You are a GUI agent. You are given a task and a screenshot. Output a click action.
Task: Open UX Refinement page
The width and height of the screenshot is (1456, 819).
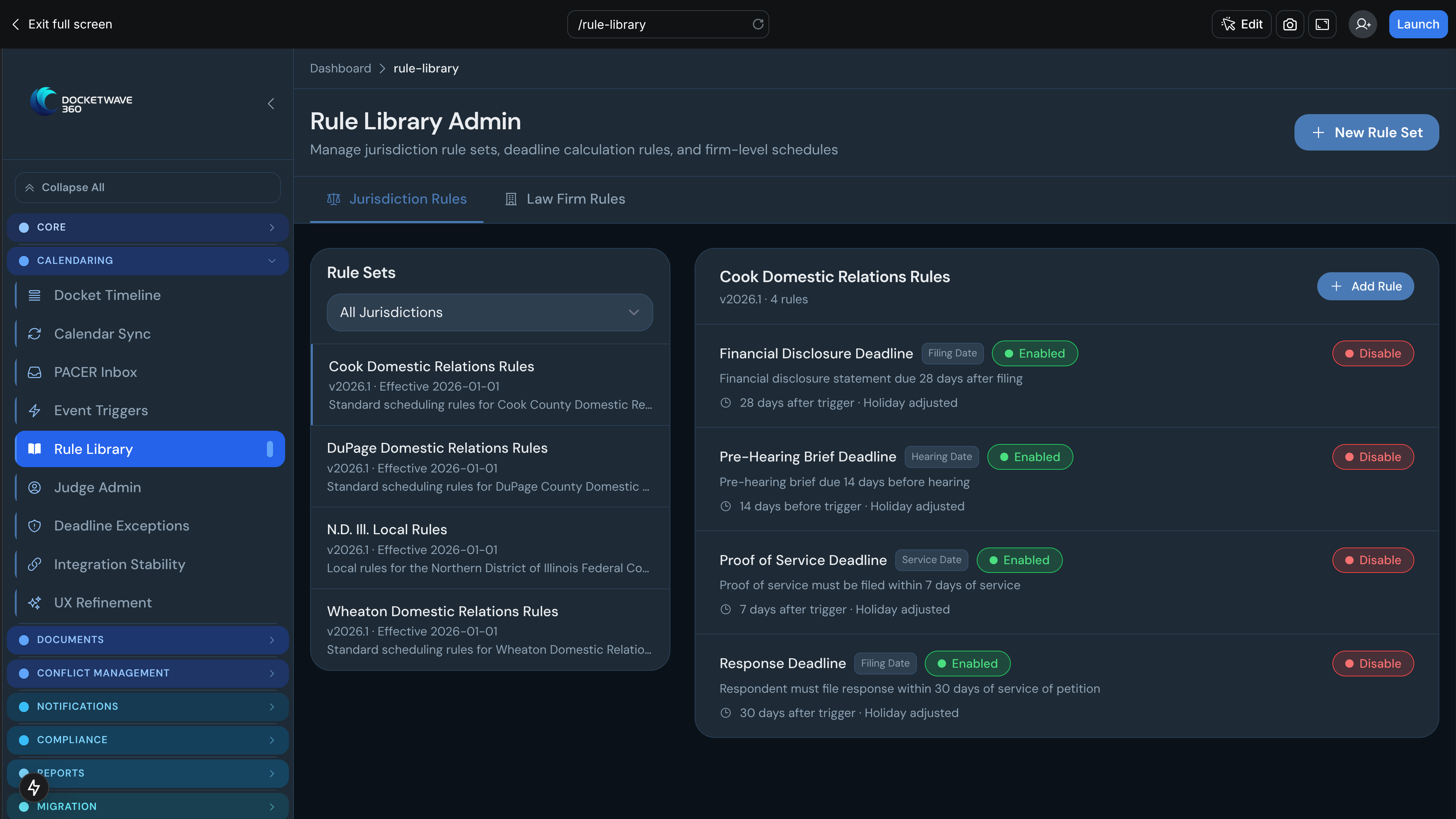150,602
